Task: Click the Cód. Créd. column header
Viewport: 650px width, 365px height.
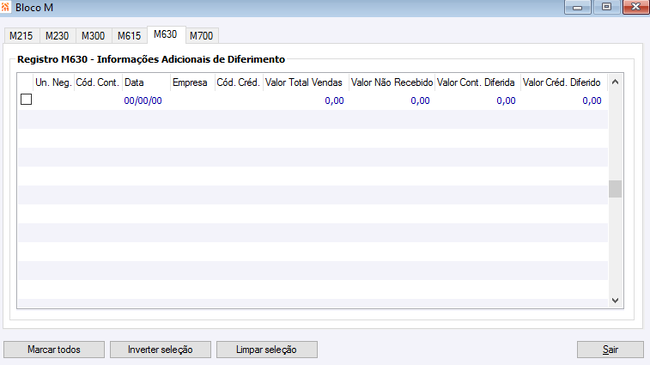Action: point(239,83)
